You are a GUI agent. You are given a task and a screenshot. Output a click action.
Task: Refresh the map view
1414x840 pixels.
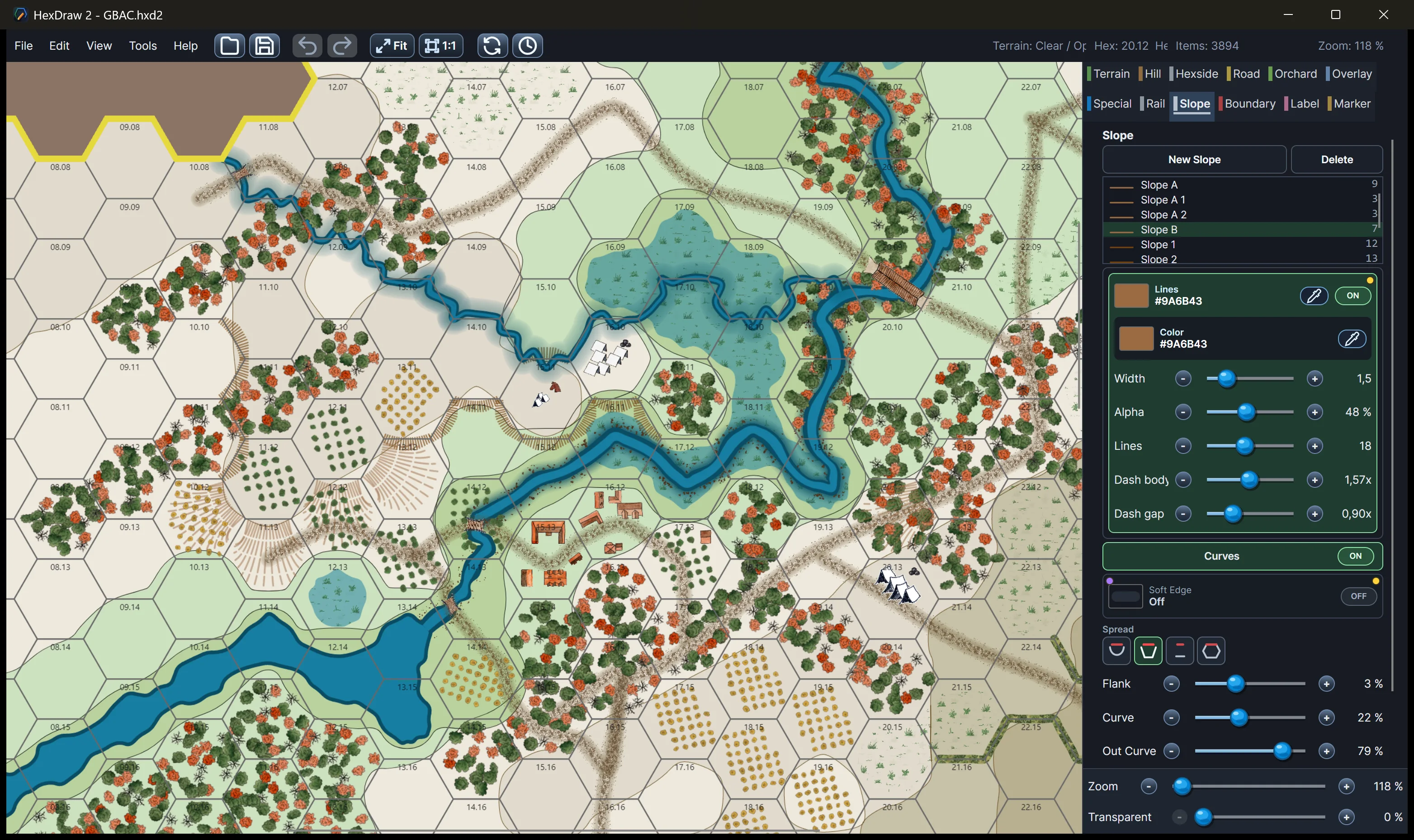click(492, 46)
